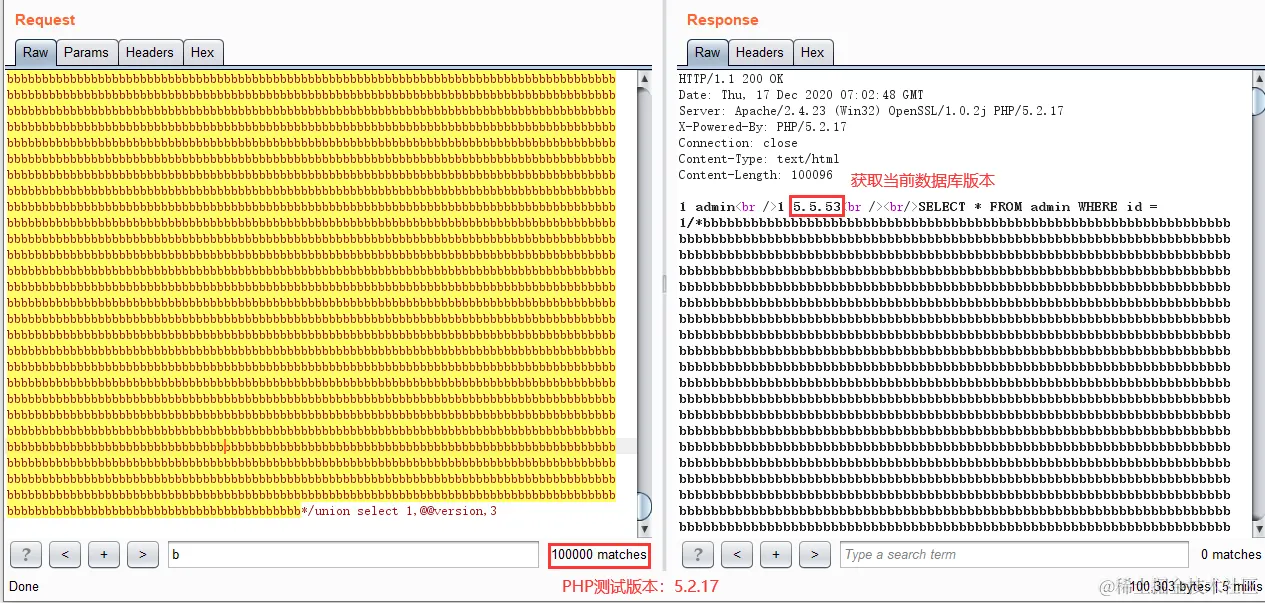Click the HTTP/1.1 200 OK line

731,79
